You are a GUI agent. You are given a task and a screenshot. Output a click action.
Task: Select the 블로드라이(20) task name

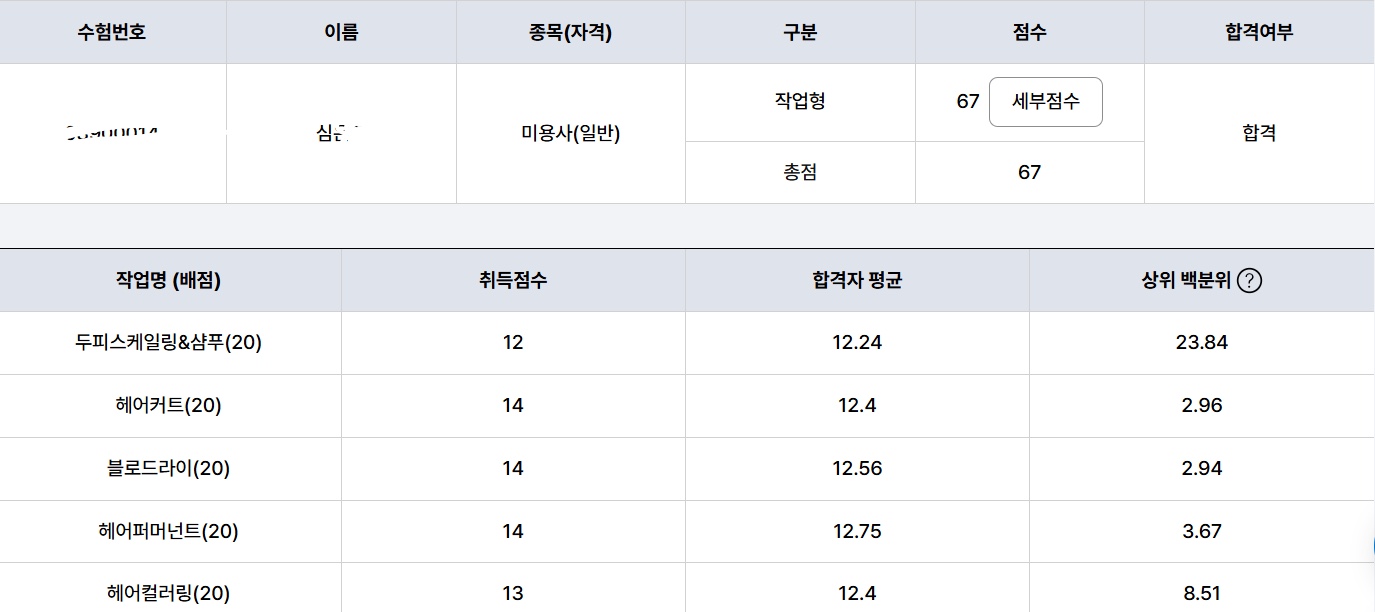168,468
